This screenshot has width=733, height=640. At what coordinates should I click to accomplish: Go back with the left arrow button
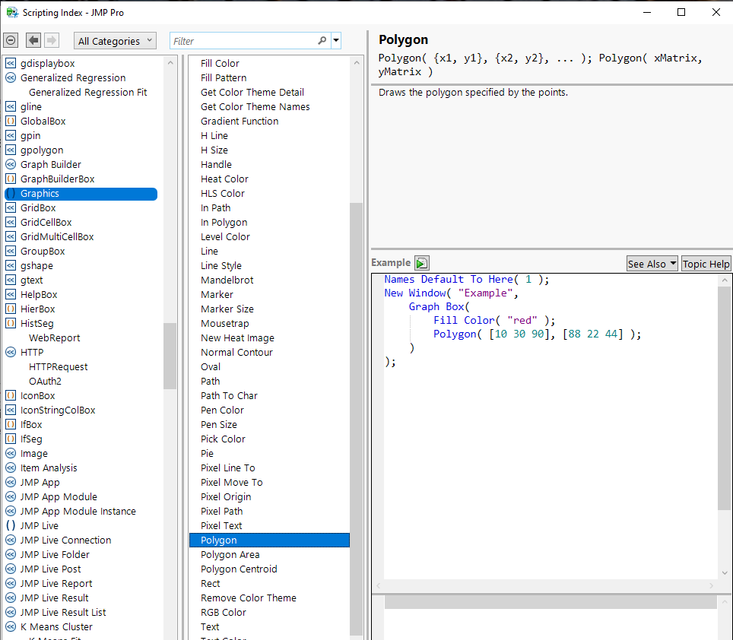(33, 41)
